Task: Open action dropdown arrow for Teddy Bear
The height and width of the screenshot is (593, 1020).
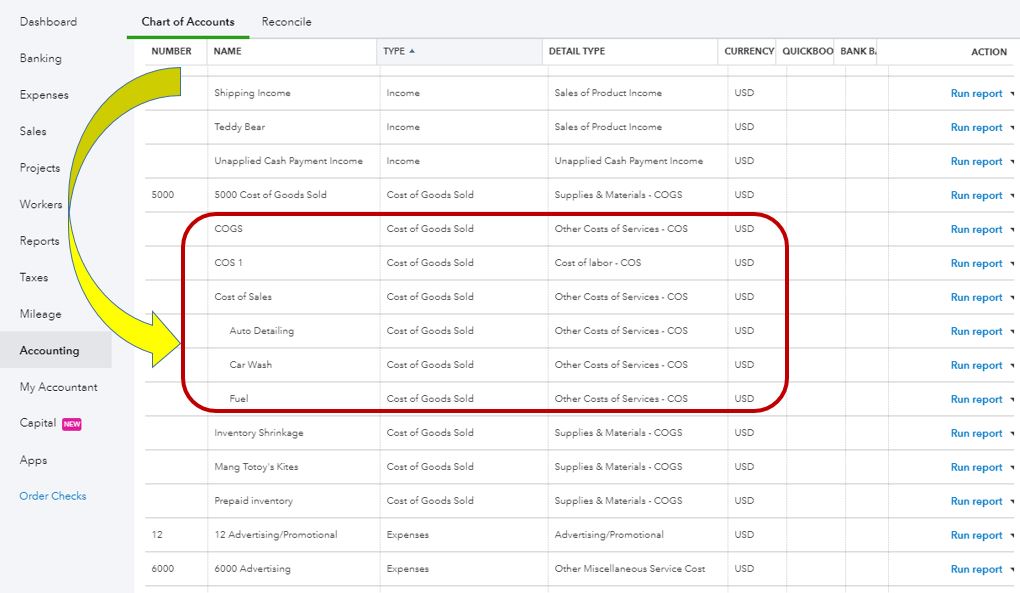Action: (x=1012, y=128)
